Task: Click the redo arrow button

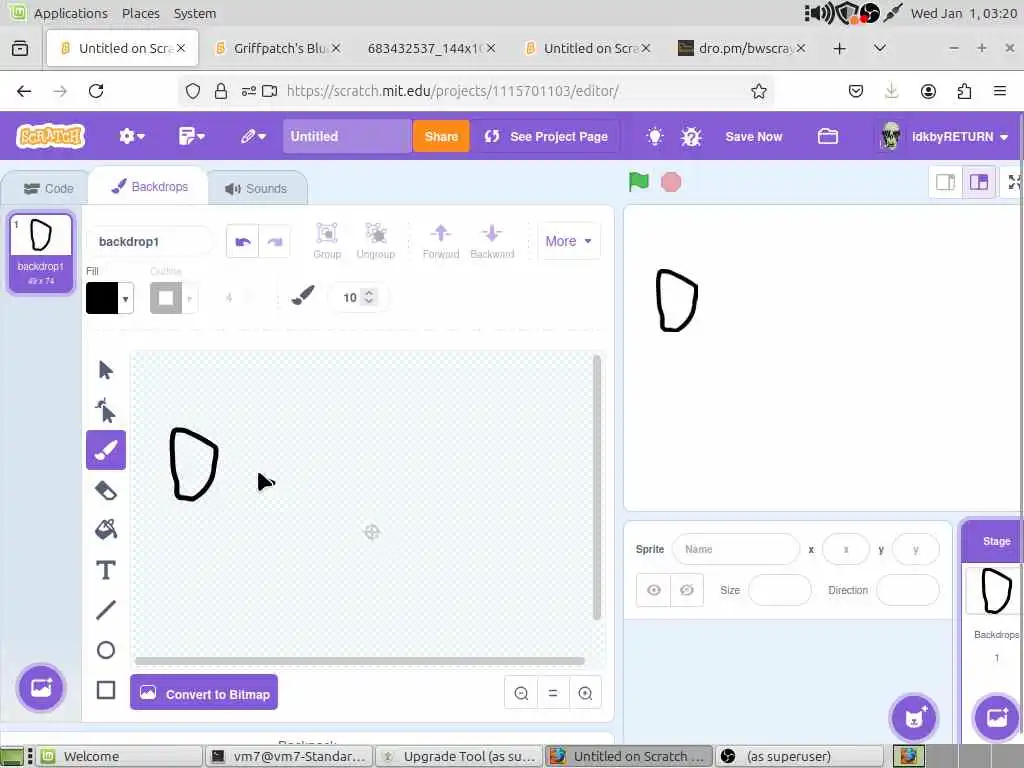Action: [x=274, y=242]
